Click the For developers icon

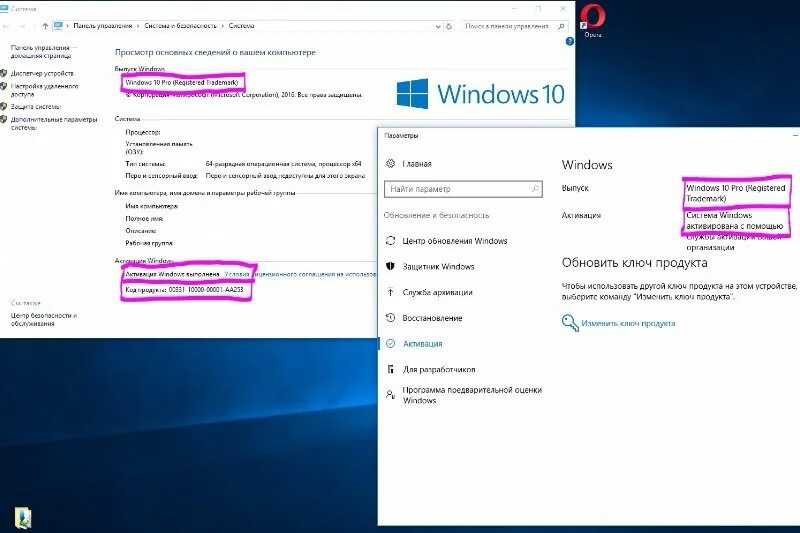[x=391, y=369]
